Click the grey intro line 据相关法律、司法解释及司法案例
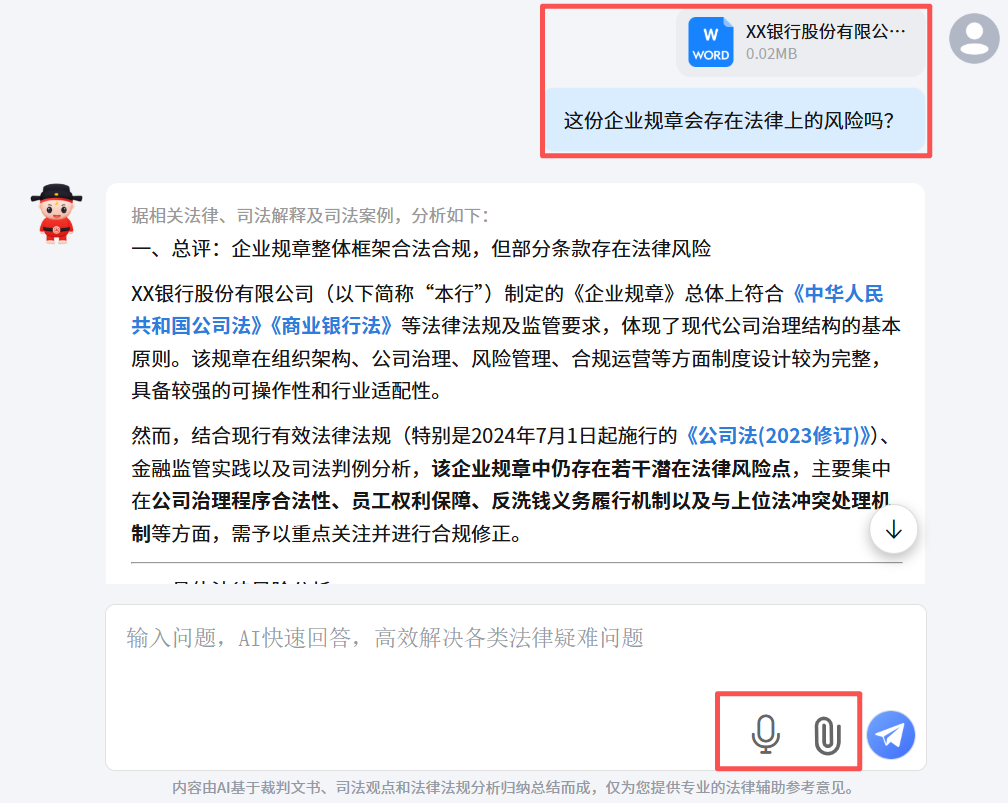The height and width of the screenshot is (803, 1008). [310, 215]
